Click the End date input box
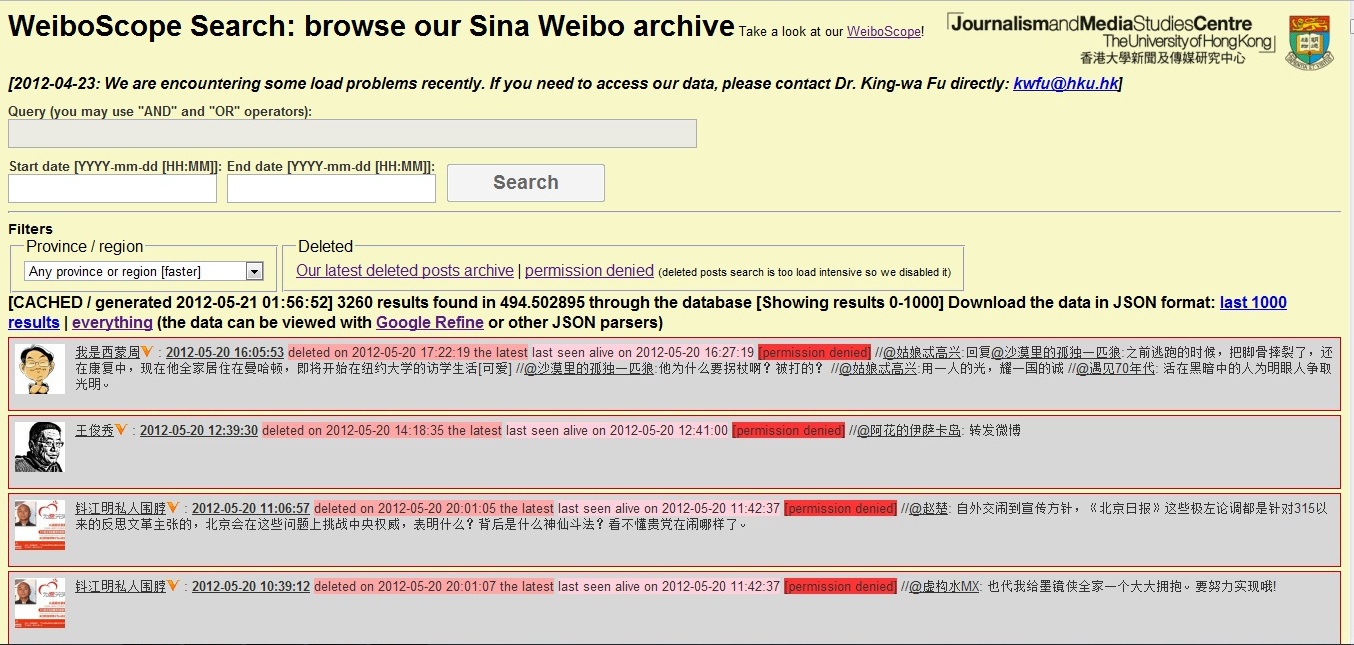 click(331, 188)
